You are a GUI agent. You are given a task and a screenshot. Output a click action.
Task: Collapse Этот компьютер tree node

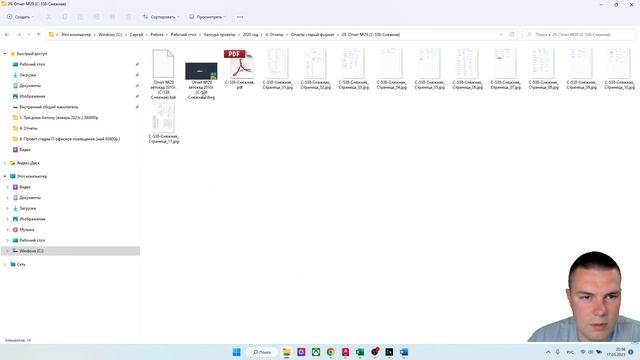pyautogui.click(x=5, y=176)
